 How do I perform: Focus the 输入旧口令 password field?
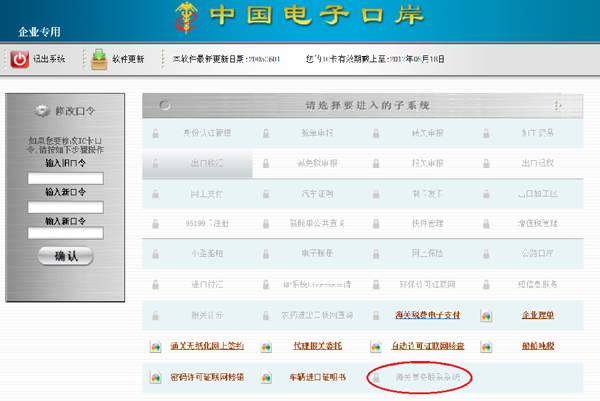tap(65, 178)
